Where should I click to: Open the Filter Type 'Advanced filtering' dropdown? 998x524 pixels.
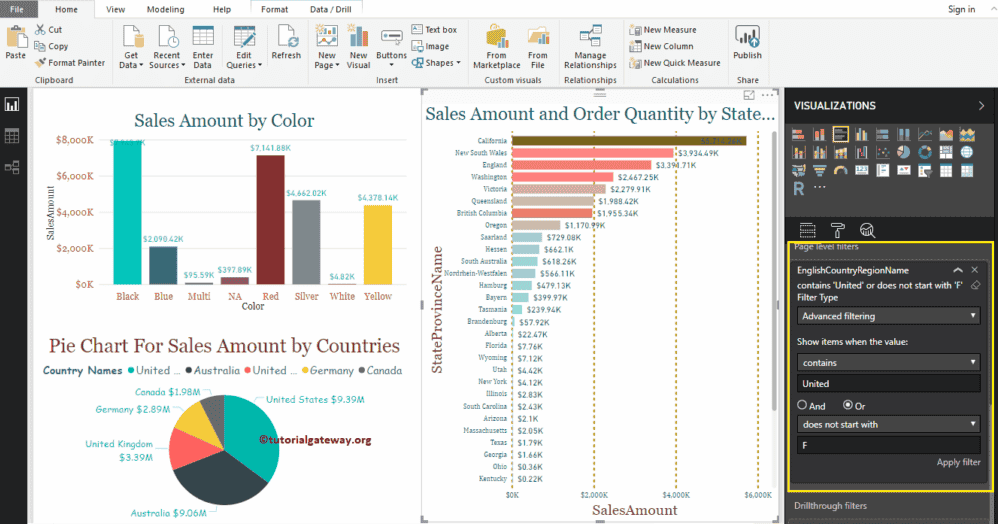coord(889,316)
